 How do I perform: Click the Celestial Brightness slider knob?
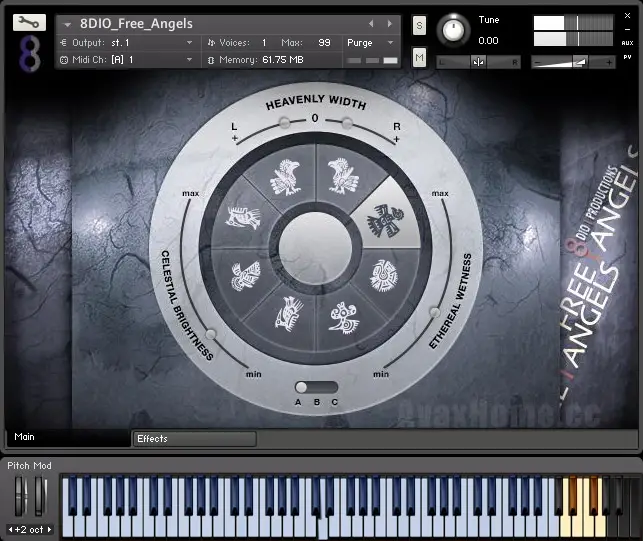[x=210, y=334]
